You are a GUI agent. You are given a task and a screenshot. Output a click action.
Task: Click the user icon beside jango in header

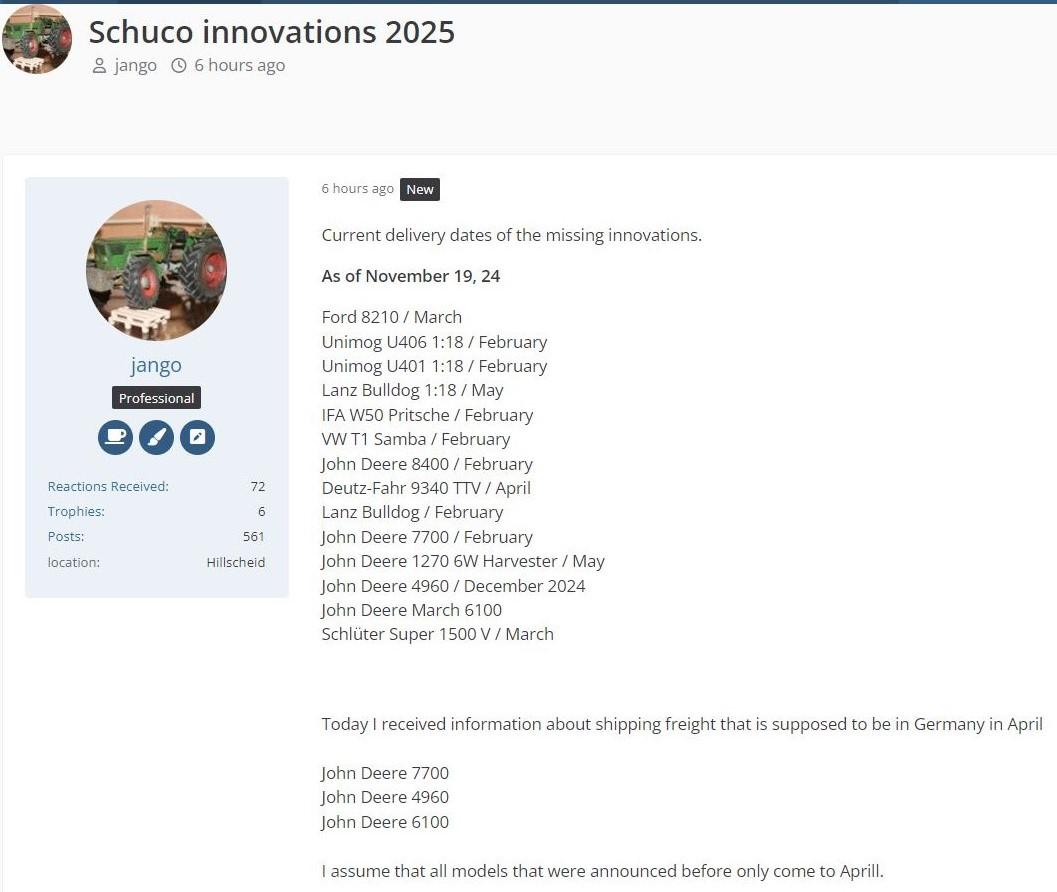pos(98,65)
